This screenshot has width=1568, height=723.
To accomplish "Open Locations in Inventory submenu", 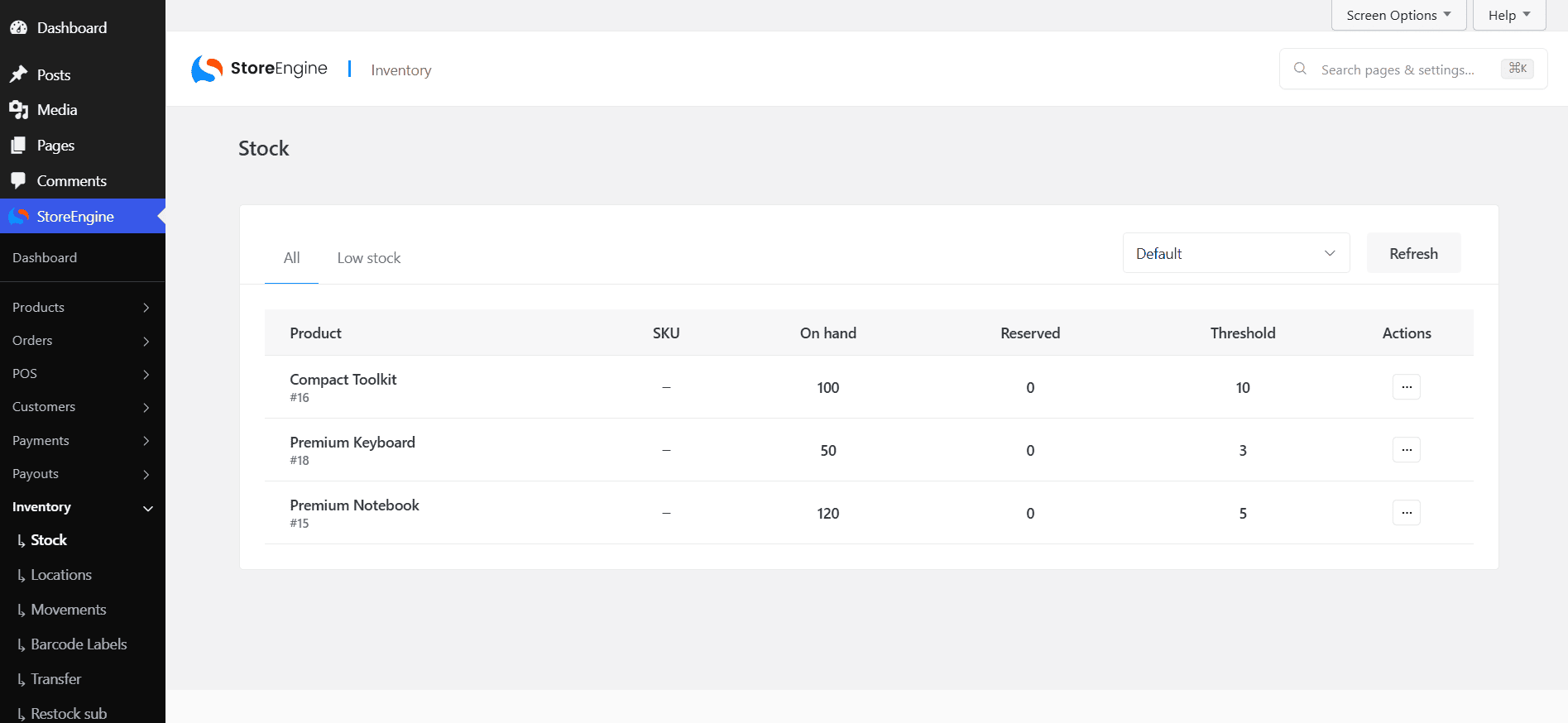I will (61, 575).
